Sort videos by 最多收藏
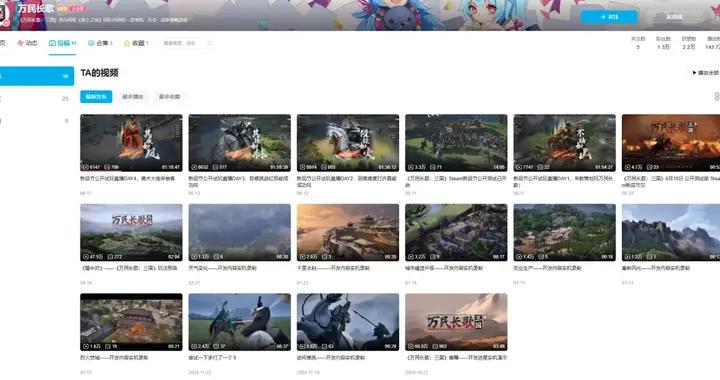This screenshot has height=380, width=720. pos(169,97)
